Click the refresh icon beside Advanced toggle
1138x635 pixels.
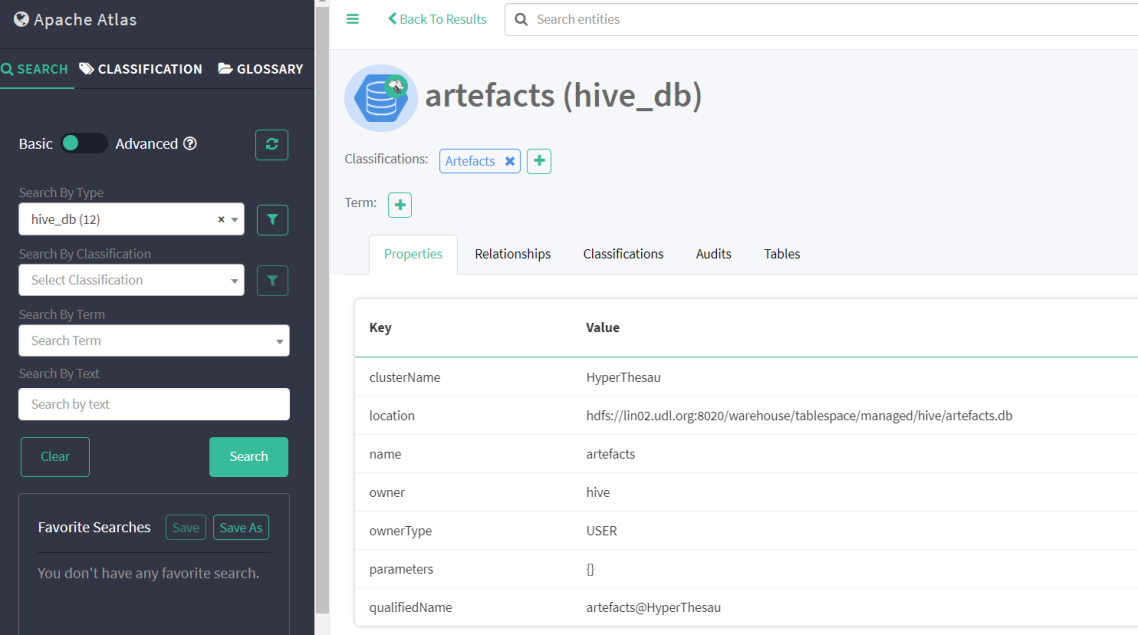(271, 144)
